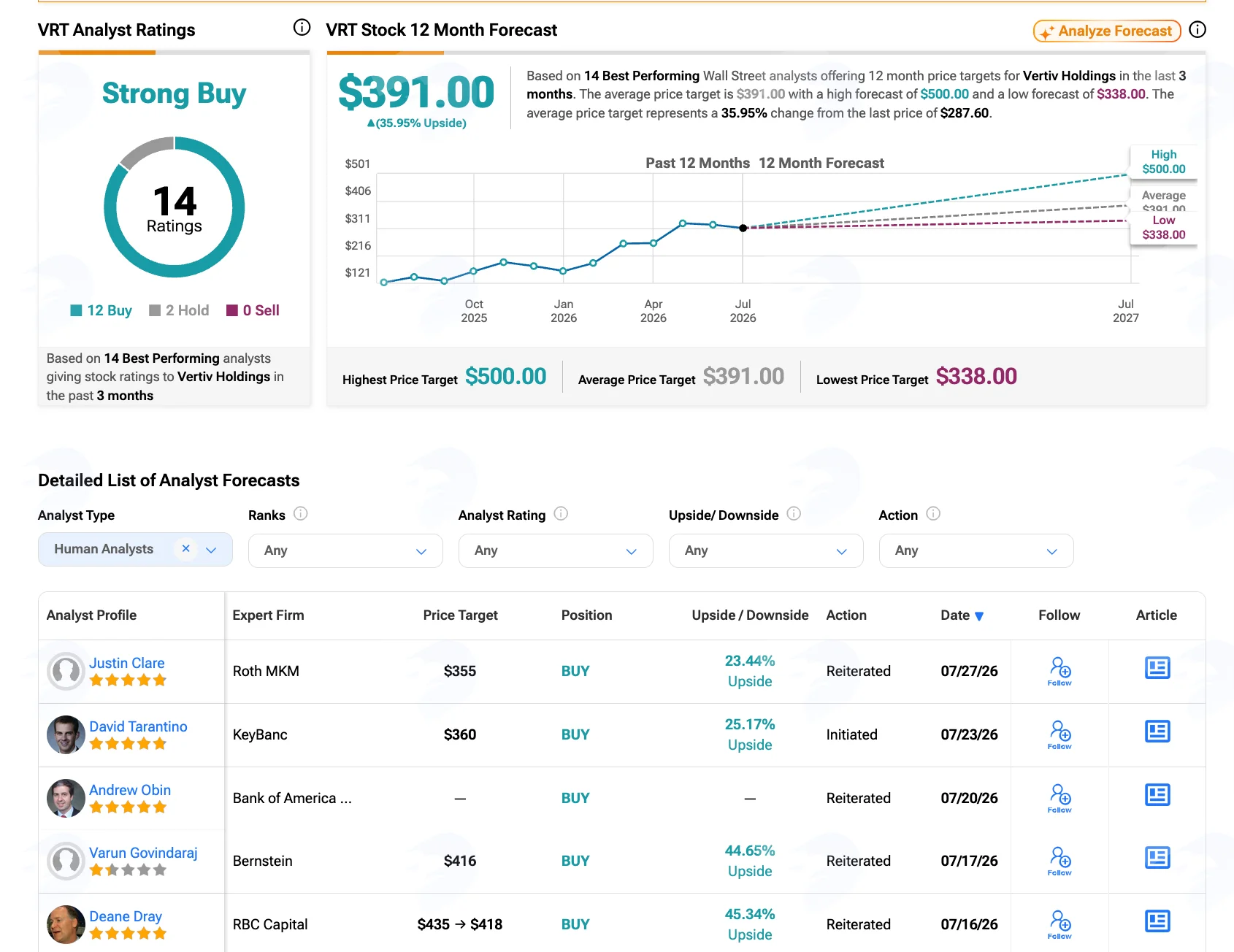This screenshot has height=952, width=1234.
Task: Click the 14 Ratings donut chart
Action: pos(175,207)
